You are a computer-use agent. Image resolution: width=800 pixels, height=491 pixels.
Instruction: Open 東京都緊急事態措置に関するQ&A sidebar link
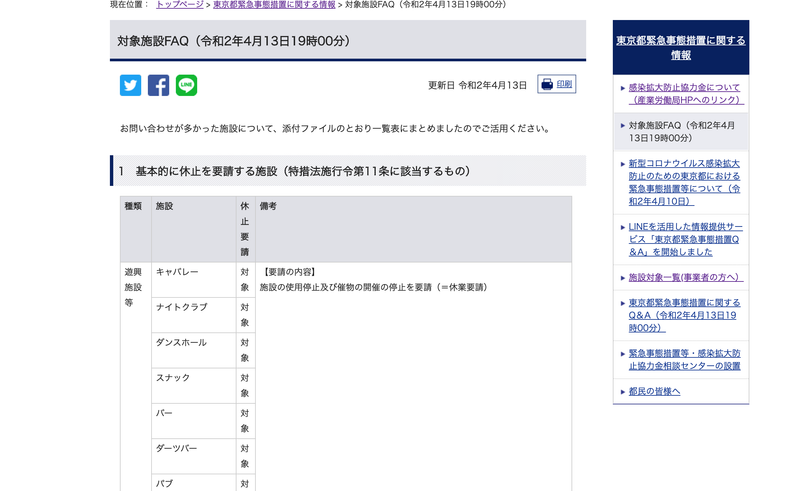[684, 315]
